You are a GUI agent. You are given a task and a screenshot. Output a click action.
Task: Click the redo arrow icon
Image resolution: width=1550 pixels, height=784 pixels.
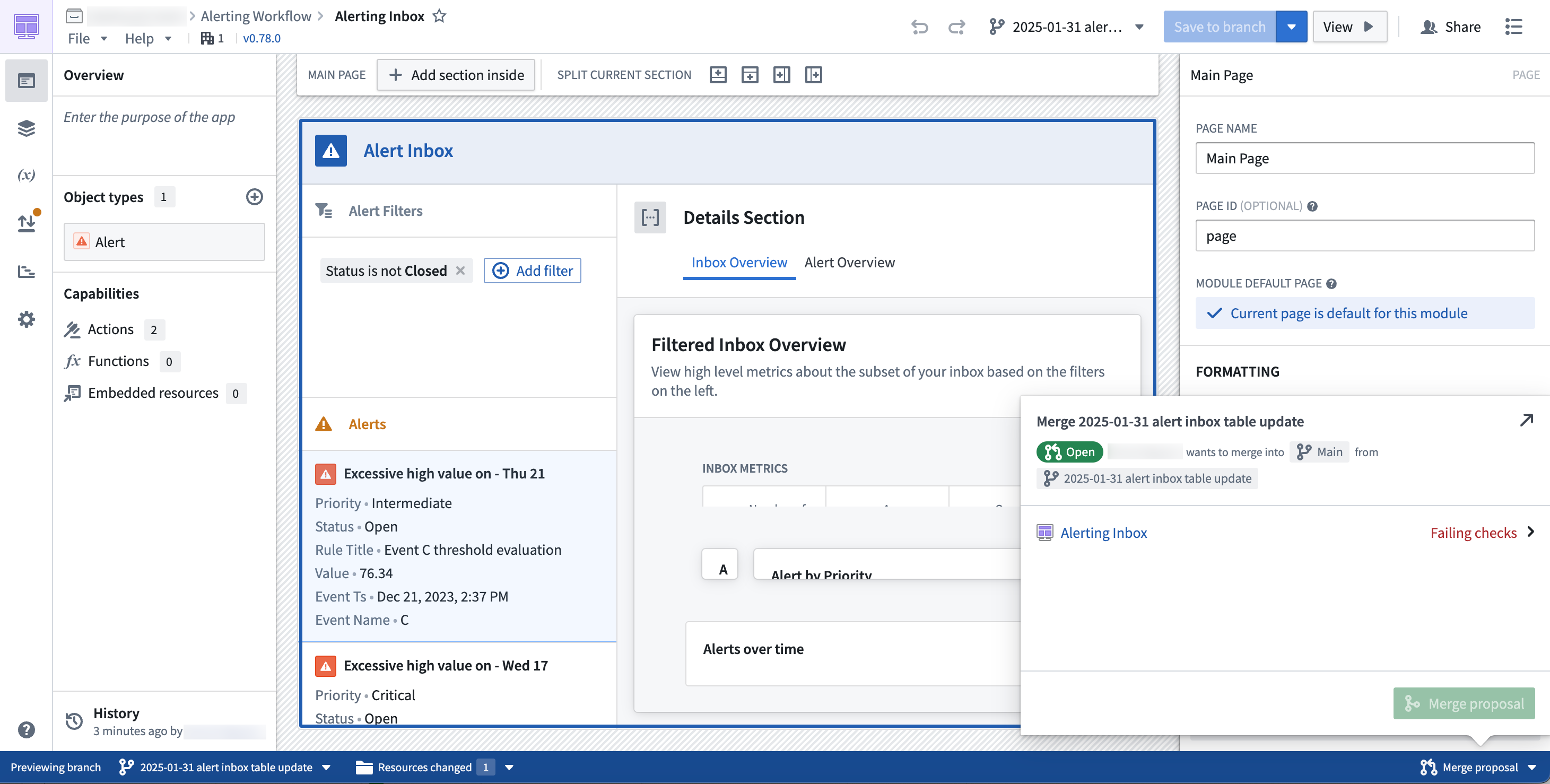click(x=956, y=27)
